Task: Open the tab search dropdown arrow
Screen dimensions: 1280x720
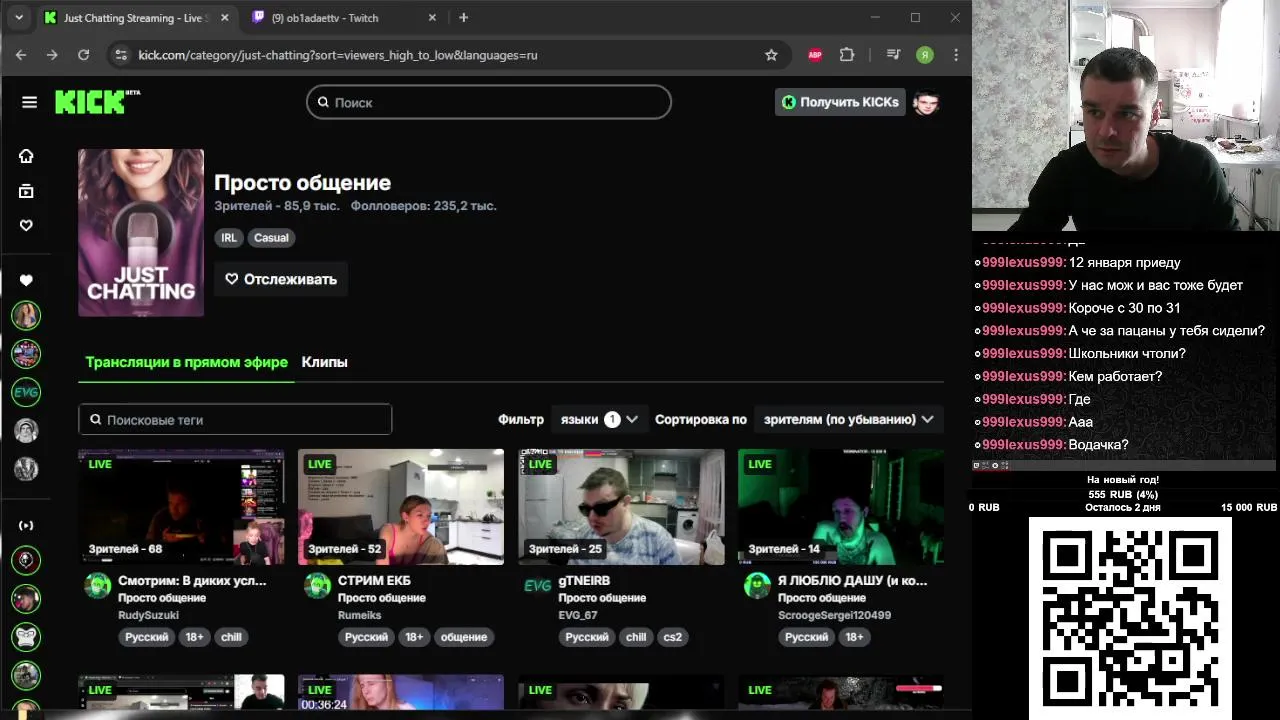Action: click(x=18, y=17)
